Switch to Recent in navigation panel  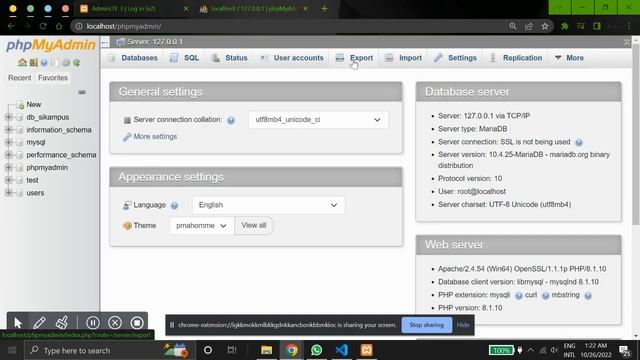[x=19, y=78]
